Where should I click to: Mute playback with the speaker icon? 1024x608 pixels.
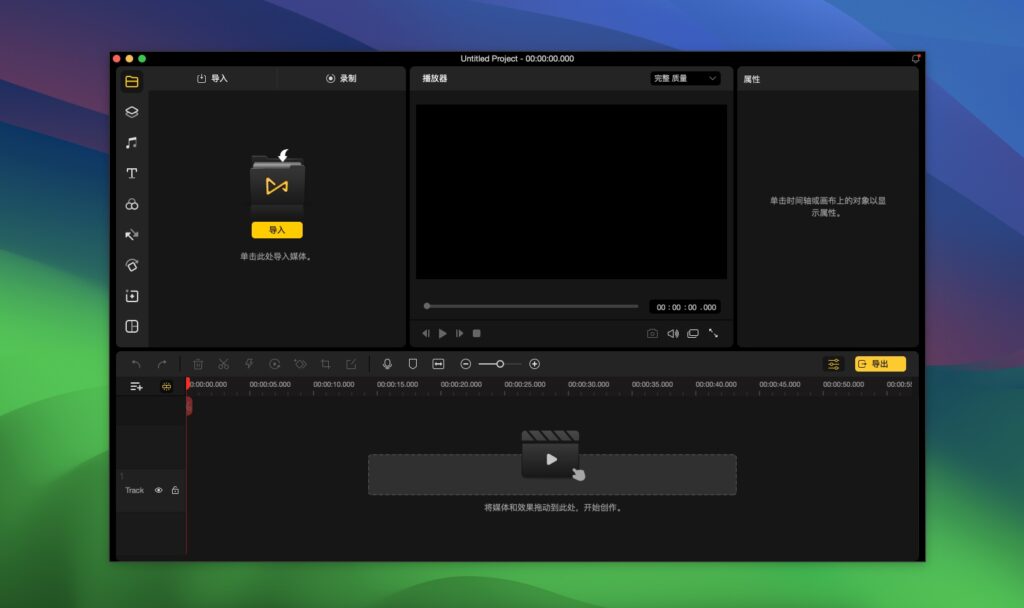(x=673, y=333)
